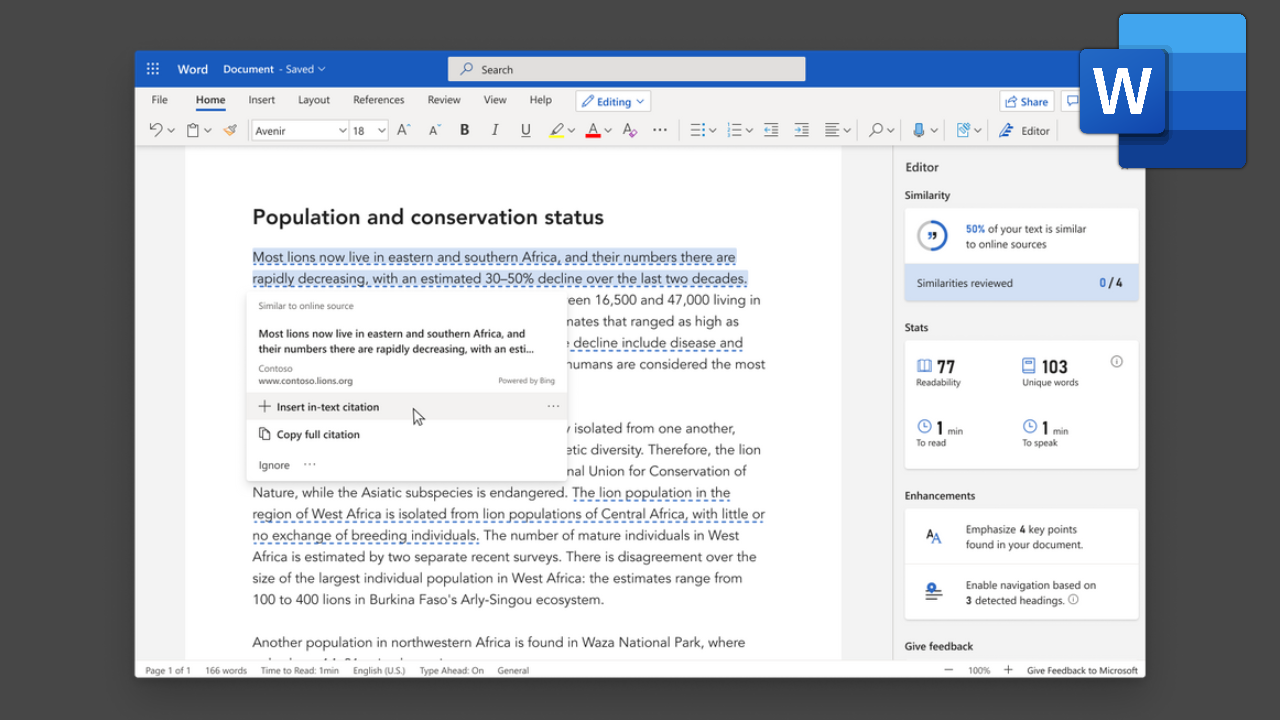The image size is (1280, 720).
Task: Open the www.contoso.lions.org source link
Action: coord(305,381)
